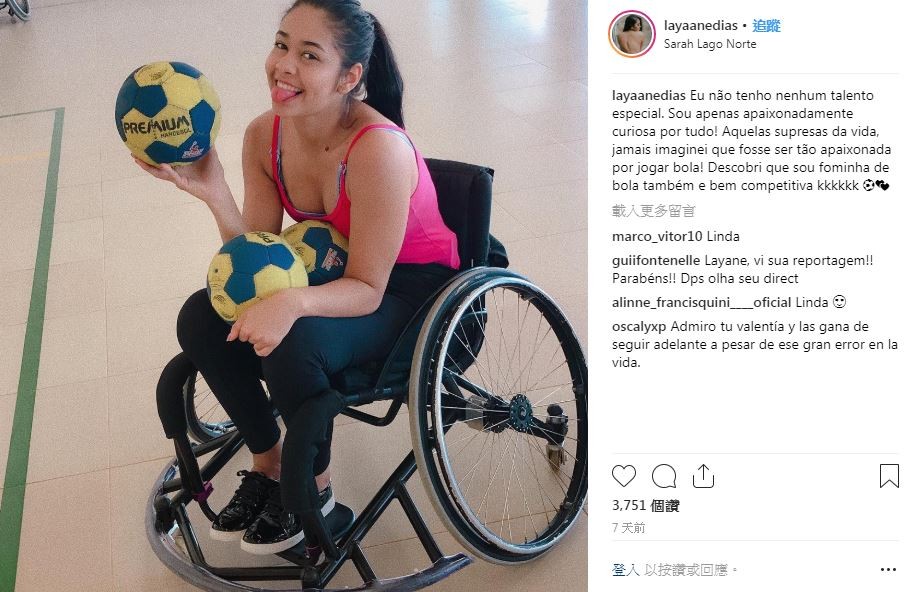Open comments via speech bubble icon
This screenshot has width=922, height=592.
664,476
